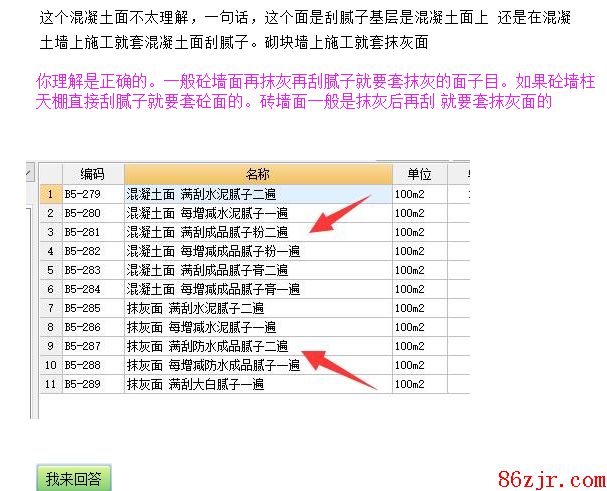This screenshot has width=607, height=491.
Task: Click the 编码 column header
Action: (x=93, y=174)
